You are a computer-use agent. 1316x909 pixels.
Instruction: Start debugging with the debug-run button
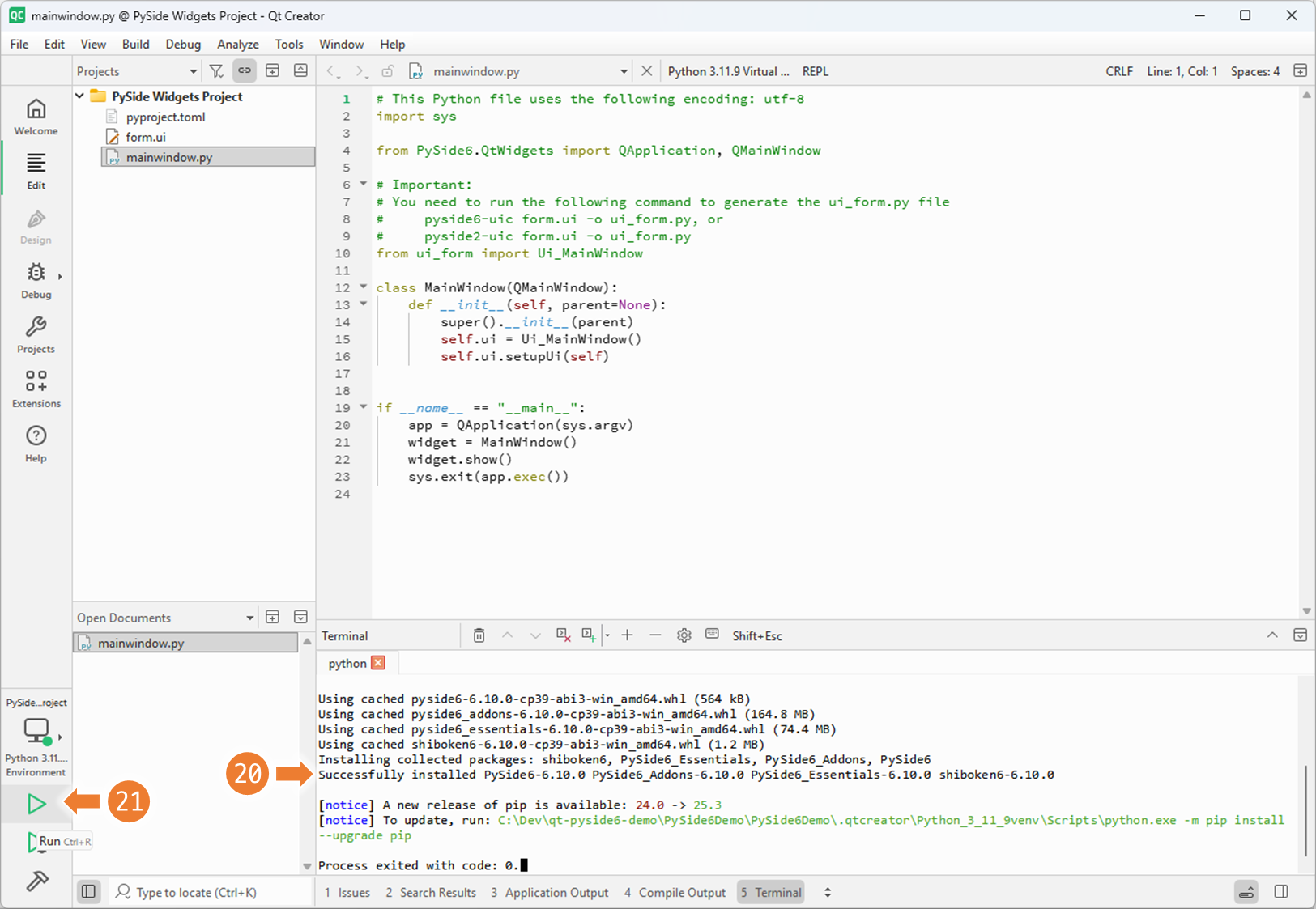[x=34, y=842]
